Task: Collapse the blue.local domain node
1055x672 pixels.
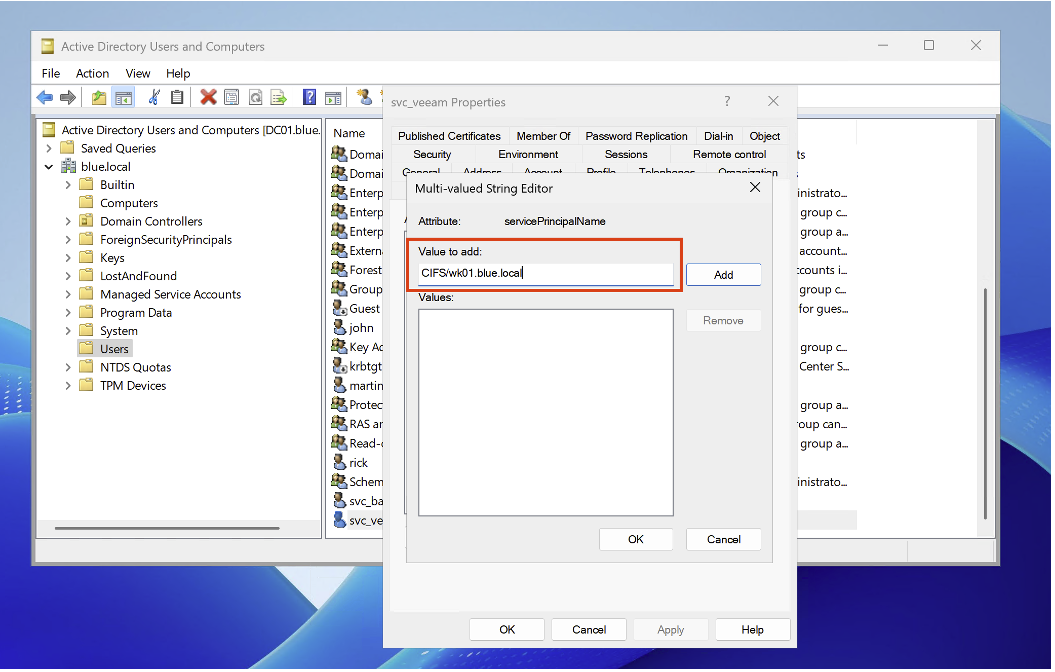Action: pyautogui.click(x=49, y=167)
